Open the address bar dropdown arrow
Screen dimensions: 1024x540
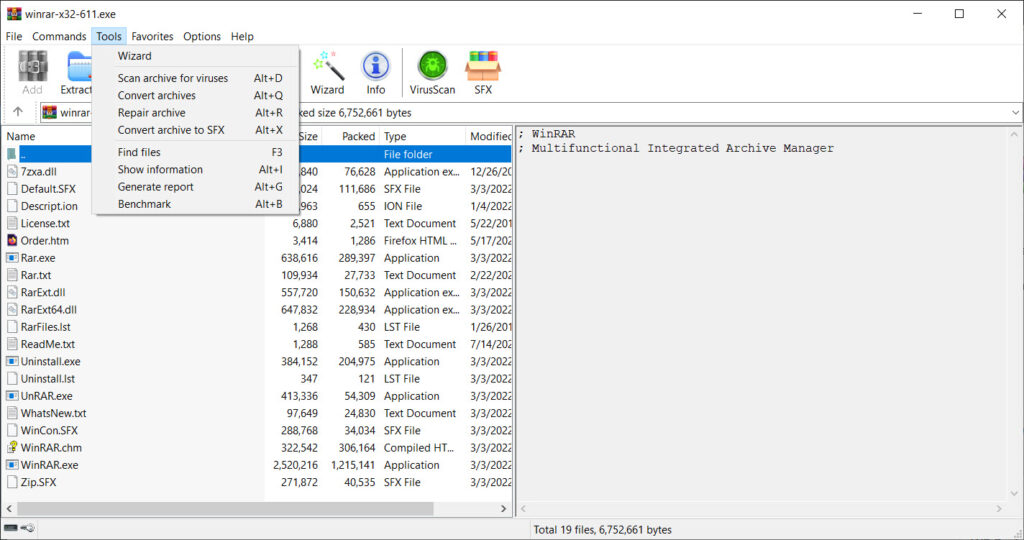pos(1015,112)
